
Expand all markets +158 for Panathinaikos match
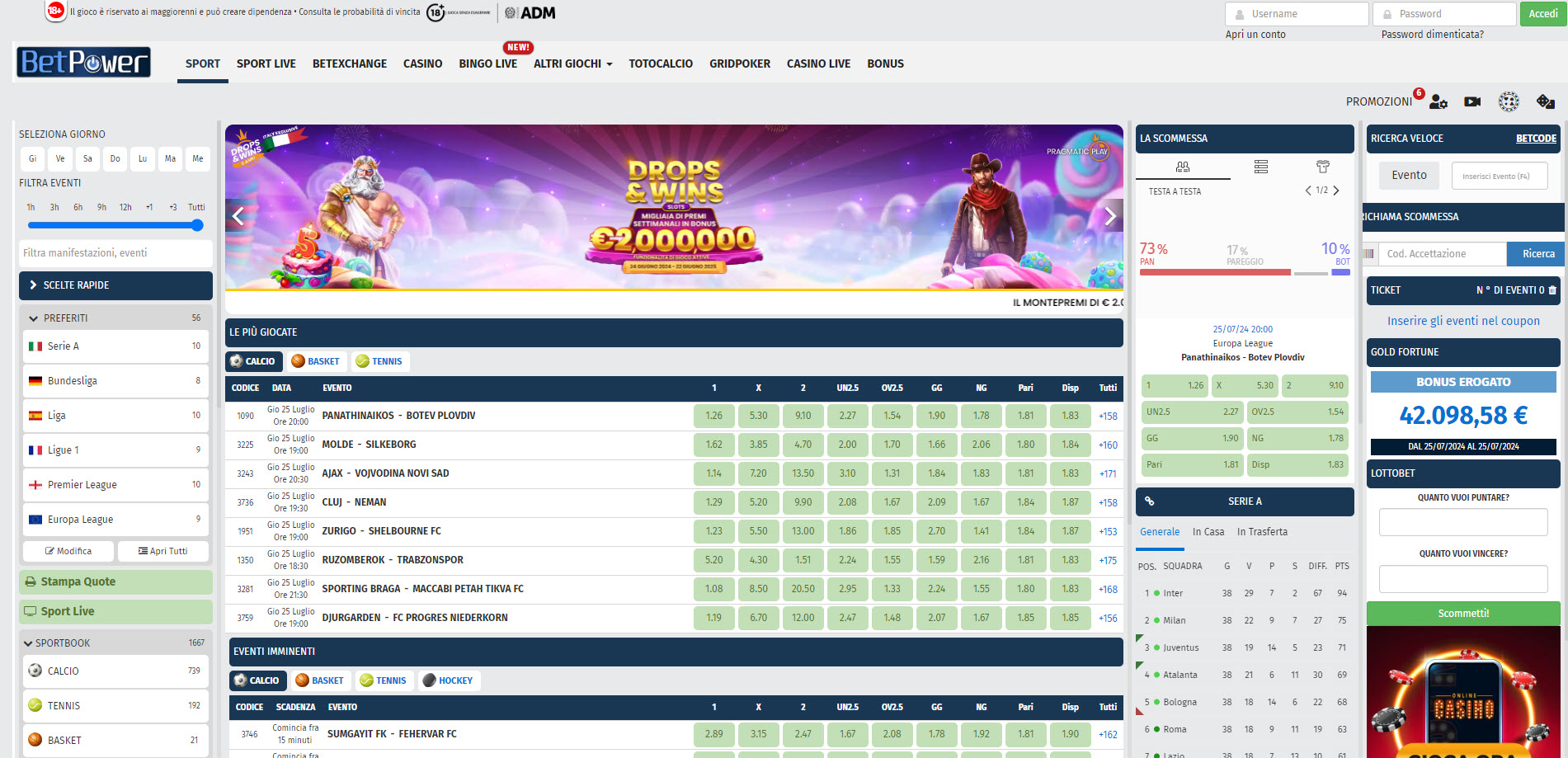point(1108,416)
